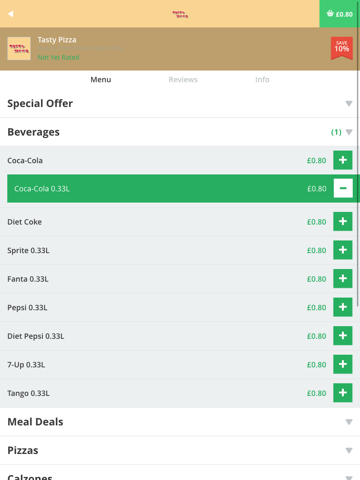Remove Coca-Cola 0.33L with minus icon
The height and width of the screenshot is (480, 360).
tap(343, 188)
